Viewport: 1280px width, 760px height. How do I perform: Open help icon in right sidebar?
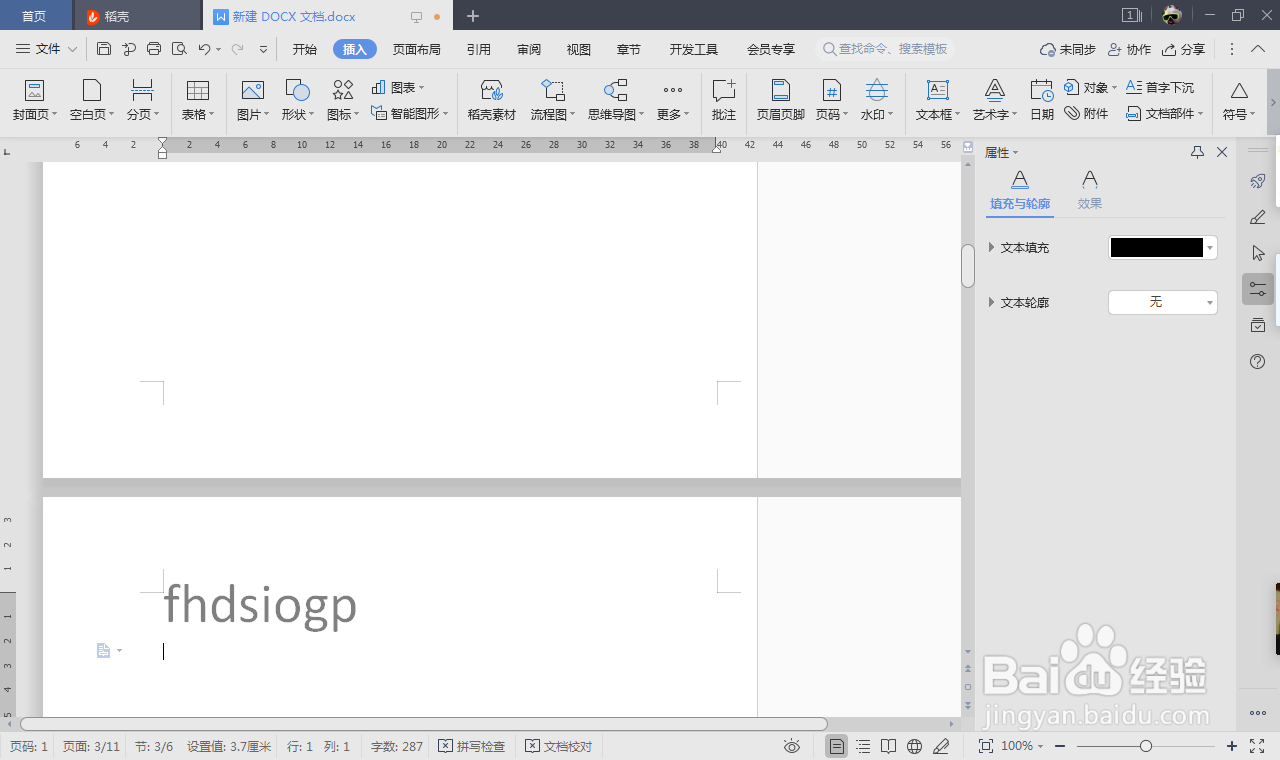1258,362
